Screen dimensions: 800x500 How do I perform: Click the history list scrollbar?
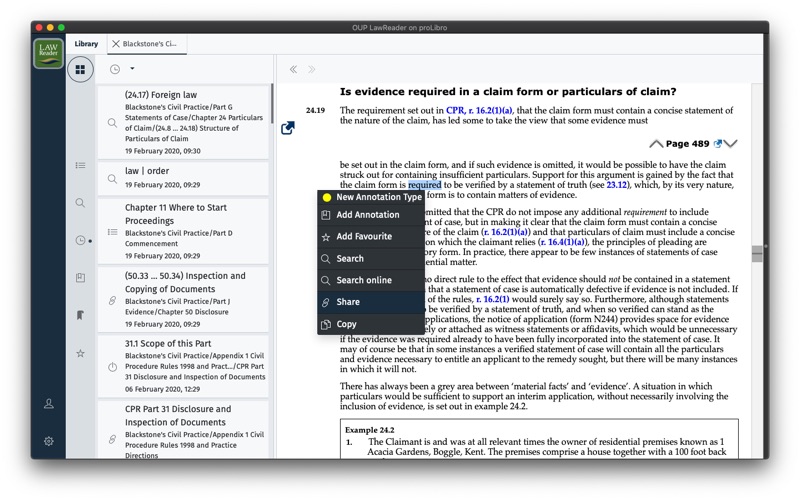(272, 104)
